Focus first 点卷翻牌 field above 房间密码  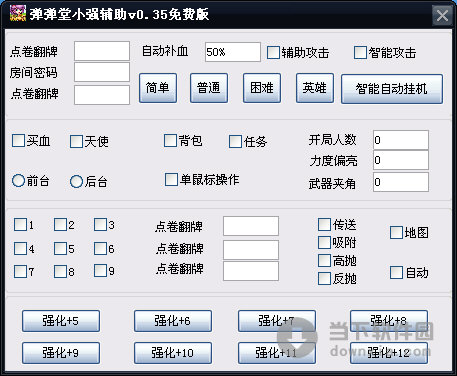point(102,51)
